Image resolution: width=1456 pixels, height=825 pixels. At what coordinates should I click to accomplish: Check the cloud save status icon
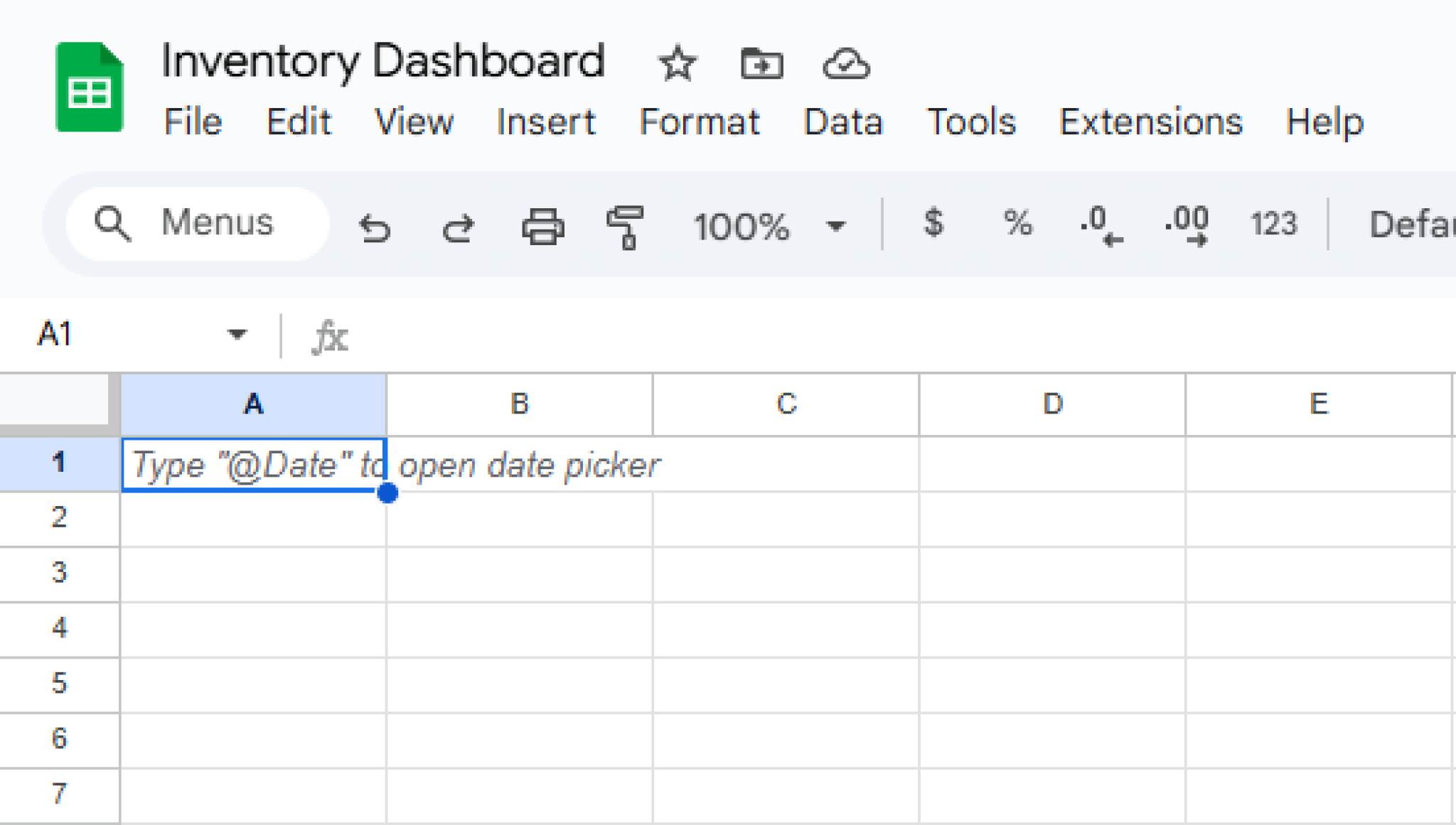coord(847,63)
